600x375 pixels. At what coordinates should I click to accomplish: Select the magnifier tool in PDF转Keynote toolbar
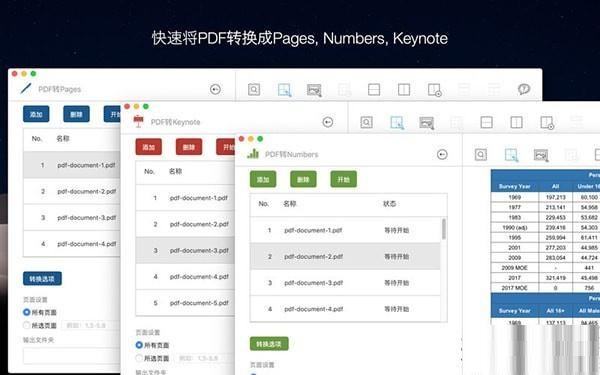[366, 122]
